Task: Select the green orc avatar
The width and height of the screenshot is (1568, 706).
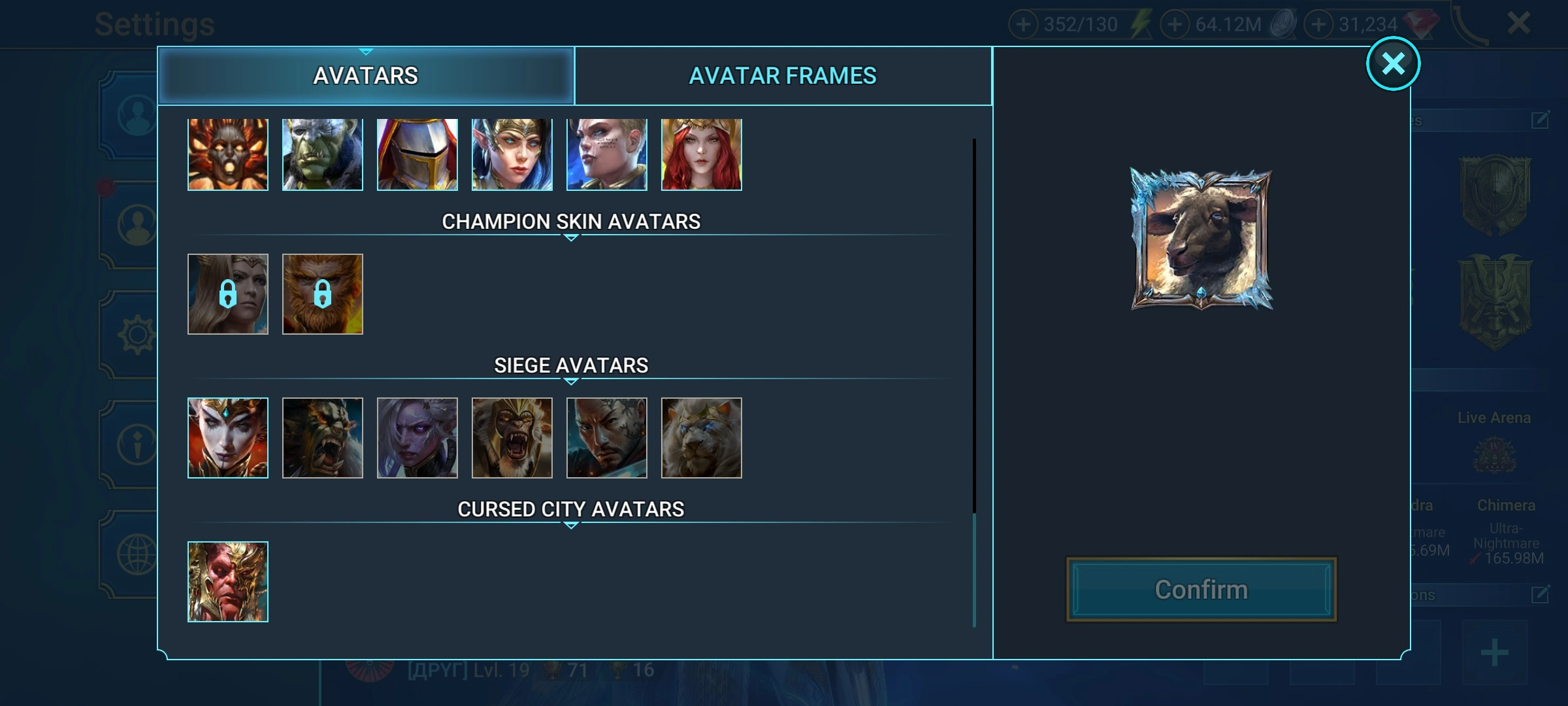Action: [x=323, y=154]
